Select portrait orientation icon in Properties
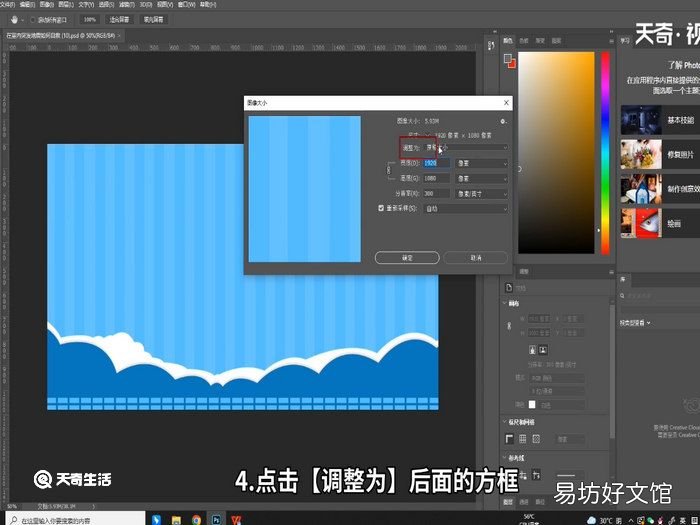Screen dimensions: 700x525 coord(532,350)
